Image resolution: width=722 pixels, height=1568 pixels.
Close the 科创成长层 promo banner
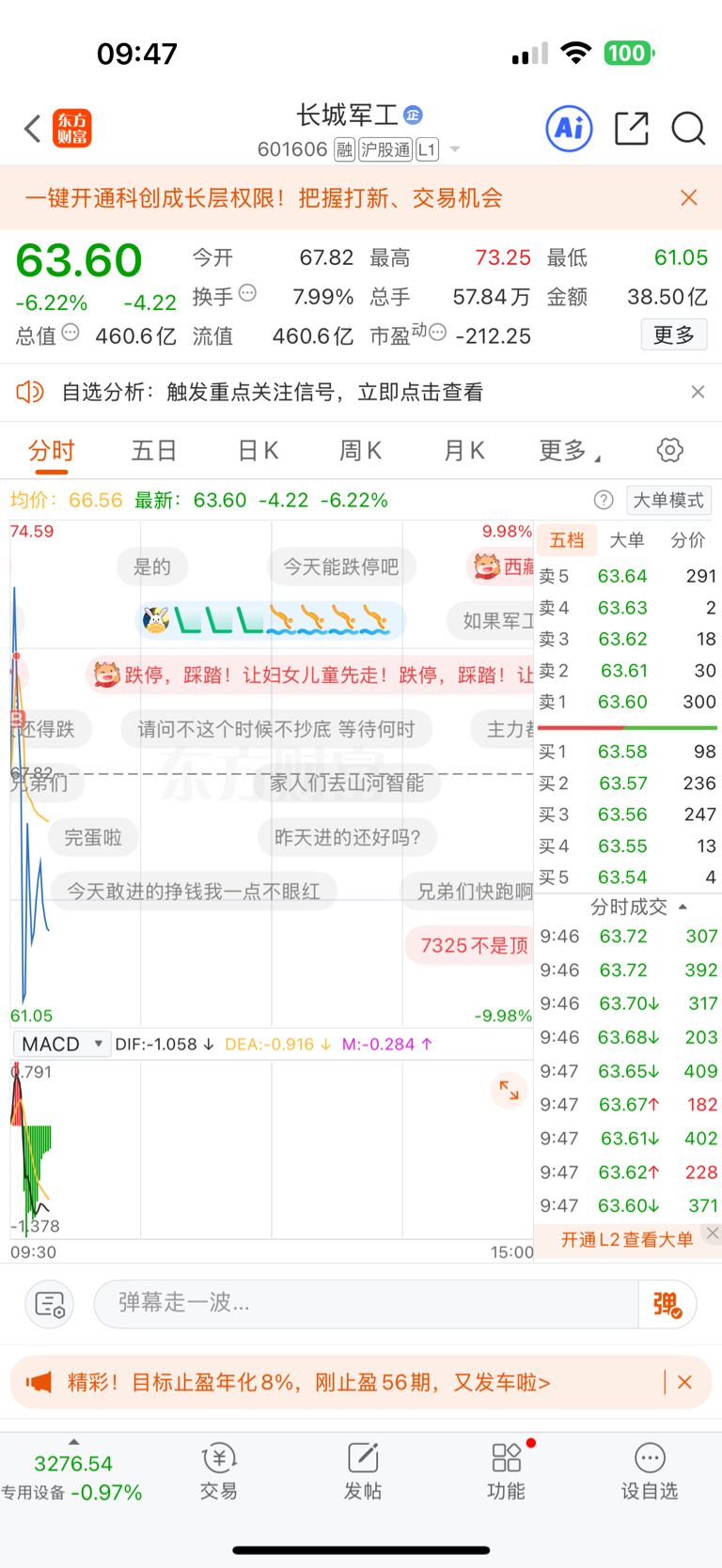pos(689,197)
